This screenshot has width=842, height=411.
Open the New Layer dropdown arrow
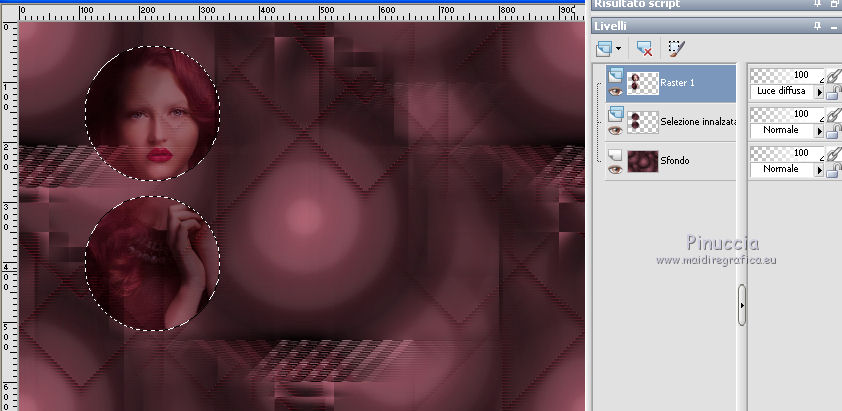618,49
